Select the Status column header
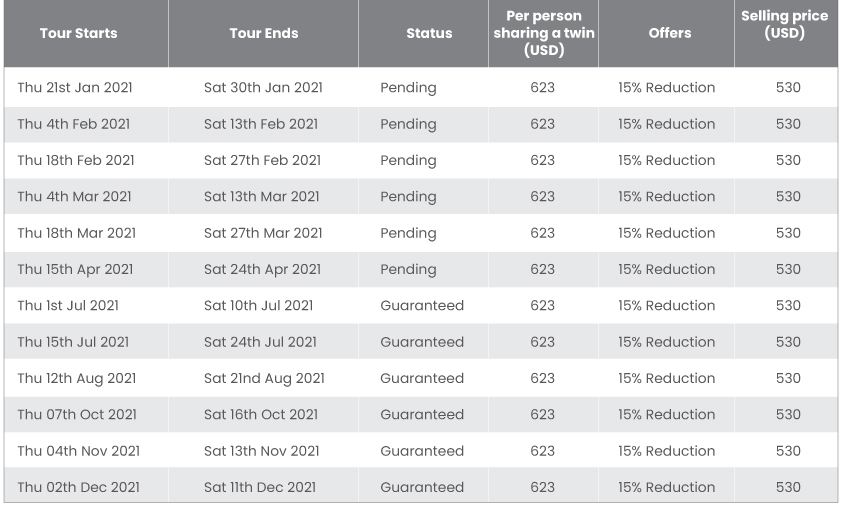Screen dimensions: 842x511 [429, 33]
